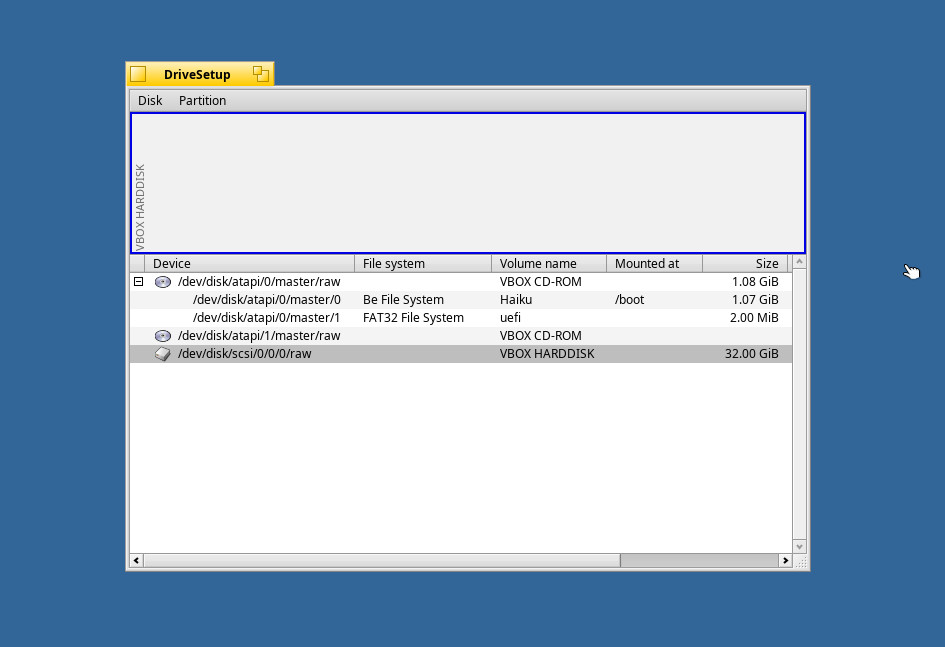This screenshot has height=647, width=945.
Task: Click the vertical scrollbar up arrow
Action: (799, 262)
